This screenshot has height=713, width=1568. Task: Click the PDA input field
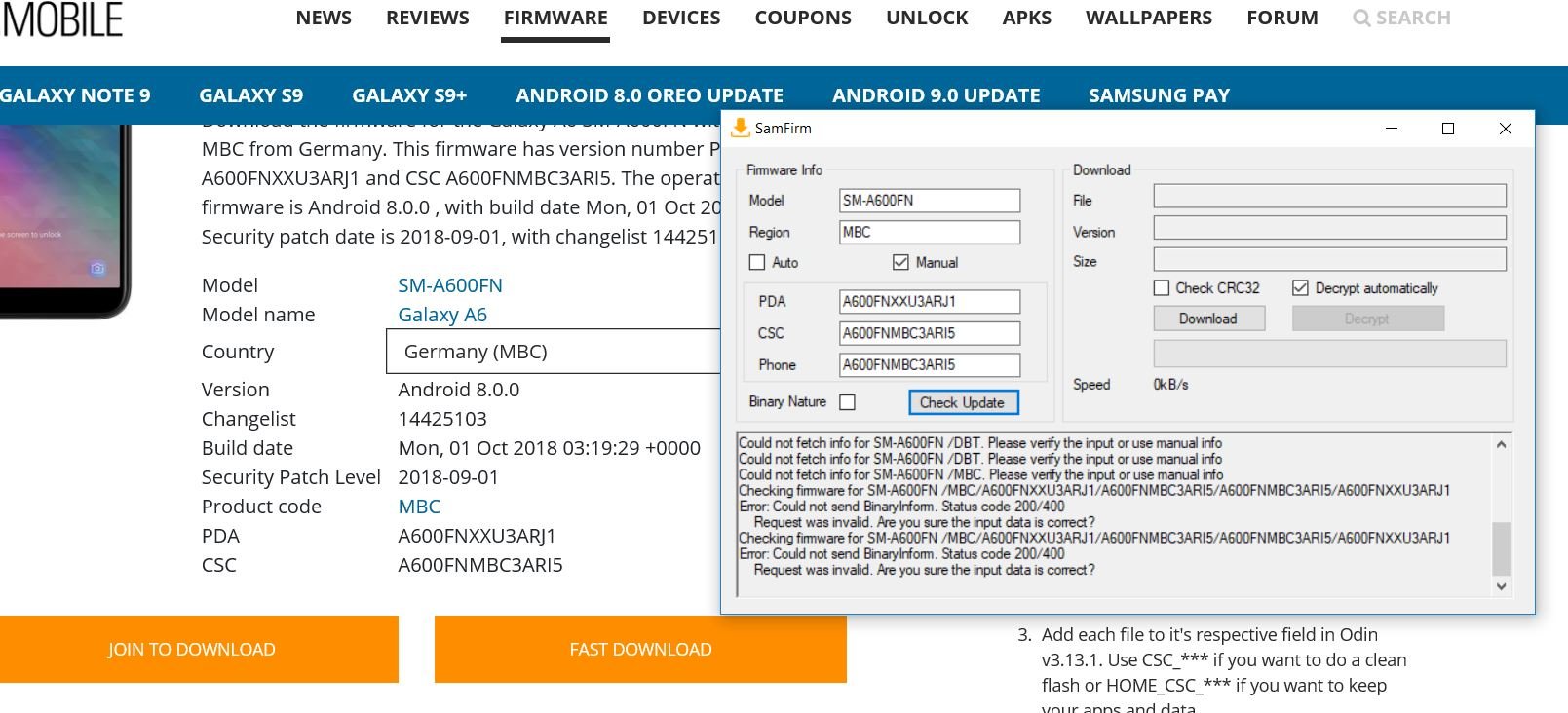click(930, 302)
